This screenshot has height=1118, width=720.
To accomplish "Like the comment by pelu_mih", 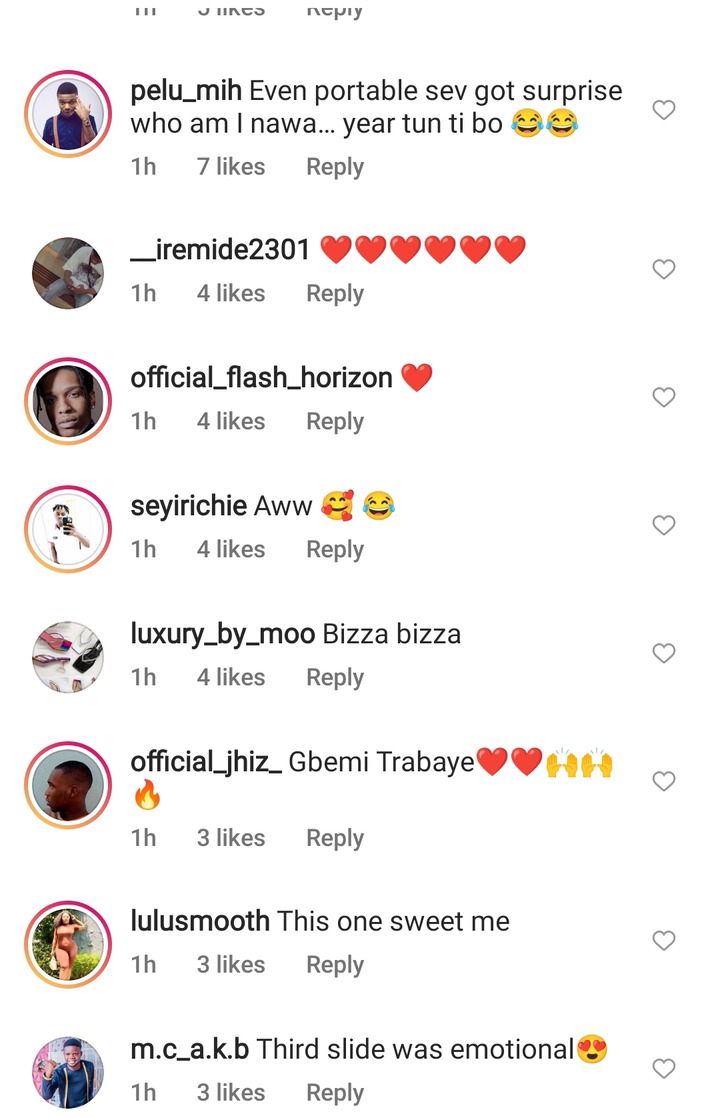I will tap(664, 110).
